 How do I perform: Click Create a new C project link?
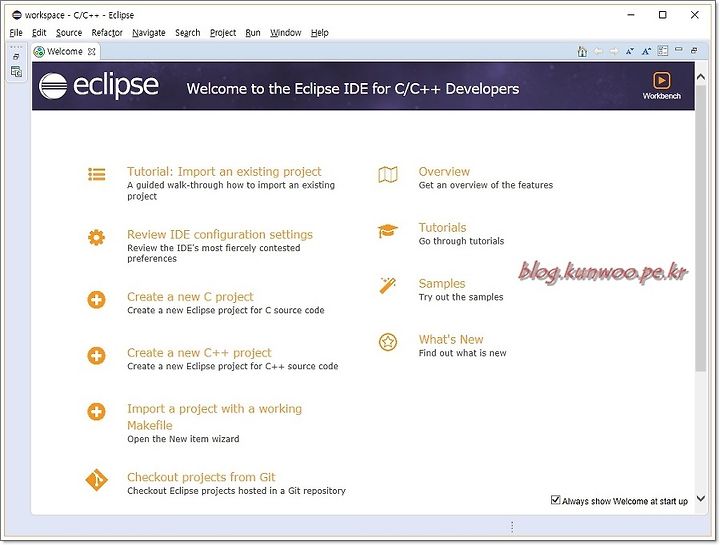[x=190, y=297]
